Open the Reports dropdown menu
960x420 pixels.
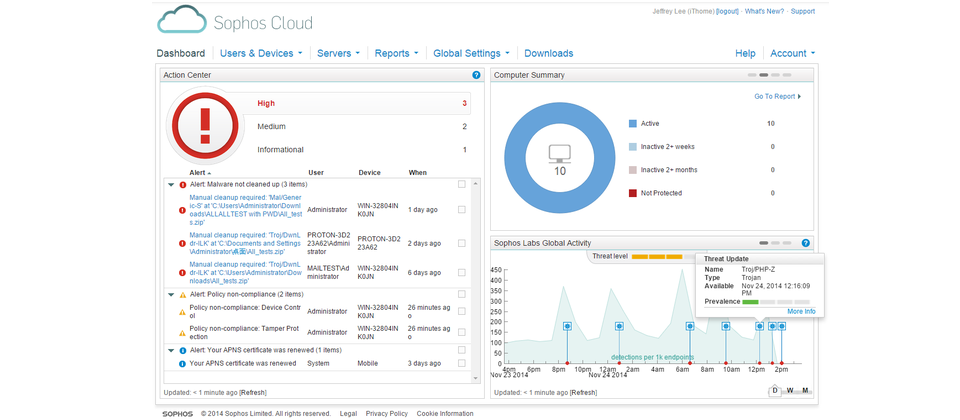coord(397,53)
